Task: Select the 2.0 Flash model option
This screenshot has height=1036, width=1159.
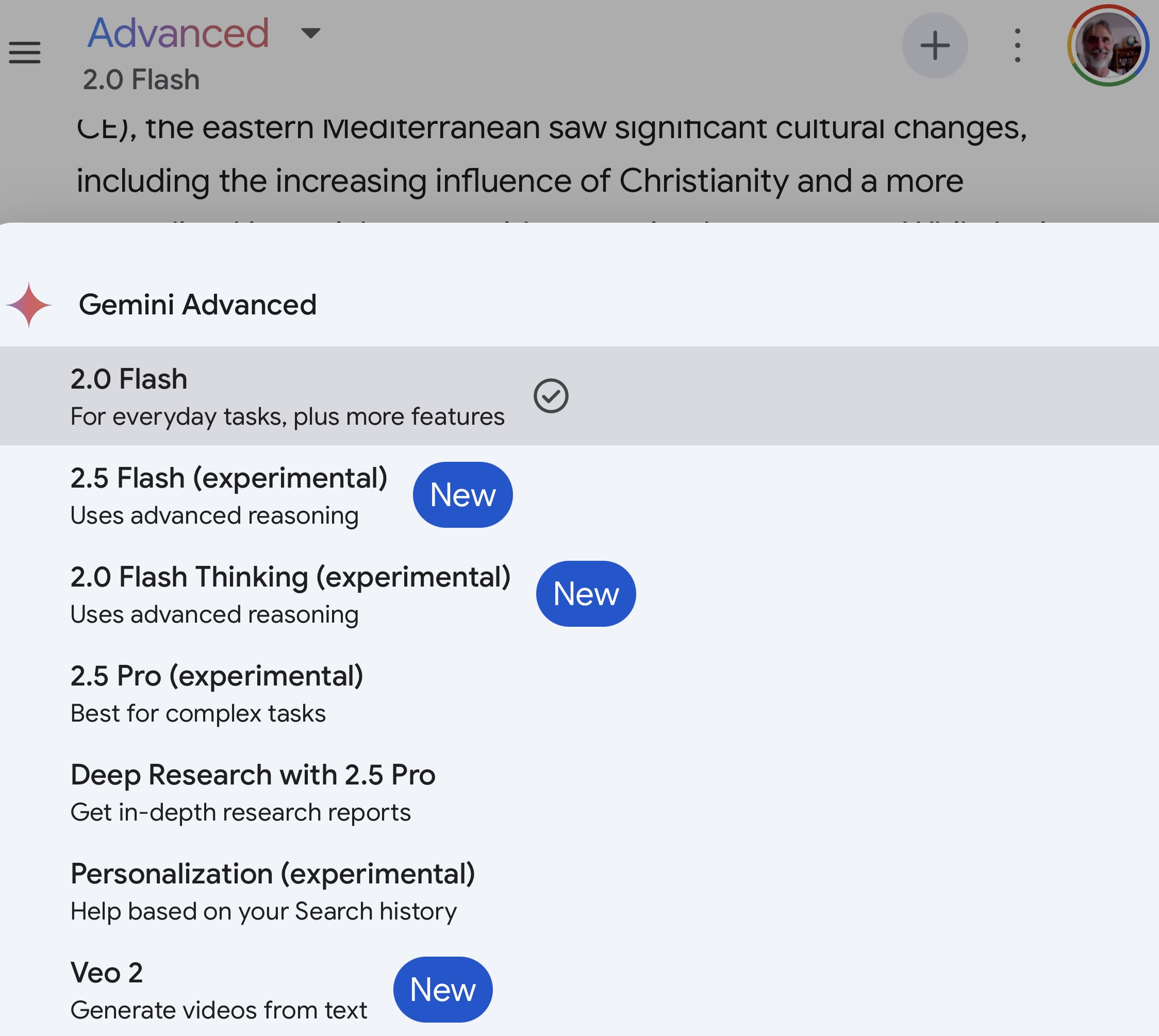Action: pyautogui.click(x=287, y=396)
